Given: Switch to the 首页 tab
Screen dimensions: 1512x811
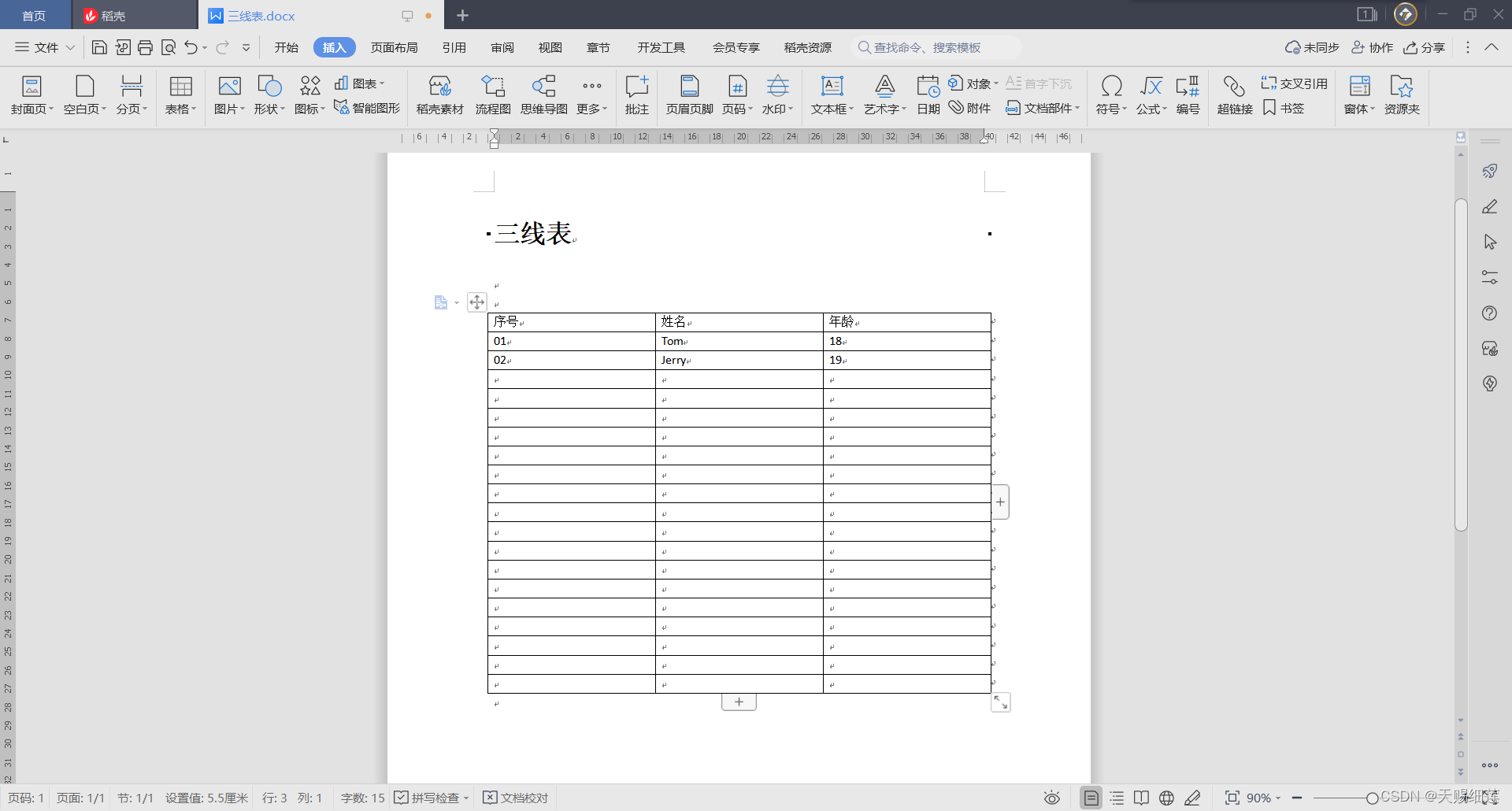Looking at the screenshot, I should (34, 16).
